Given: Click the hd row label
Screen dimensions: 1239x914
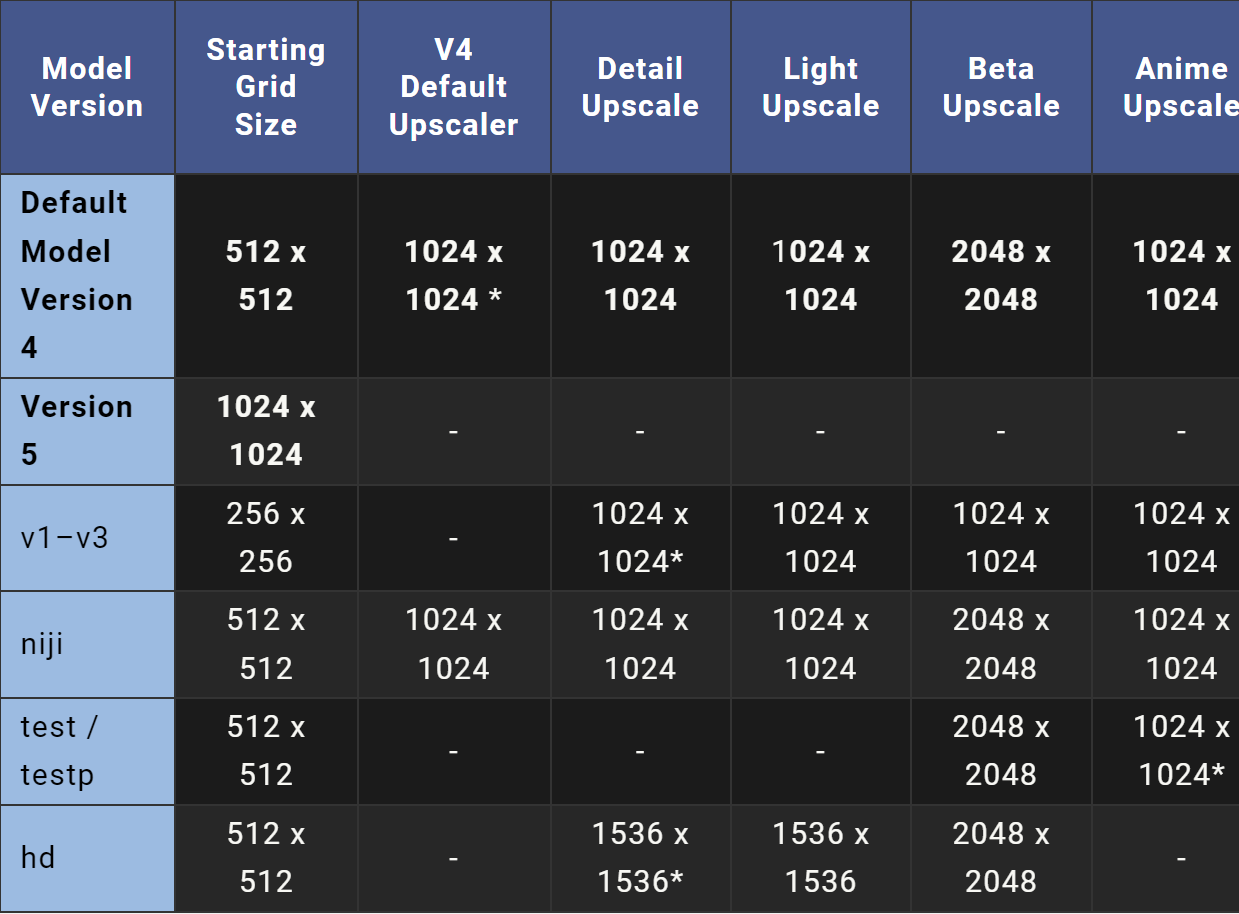Looking at the screenshot, I should [x=87, y=858].
